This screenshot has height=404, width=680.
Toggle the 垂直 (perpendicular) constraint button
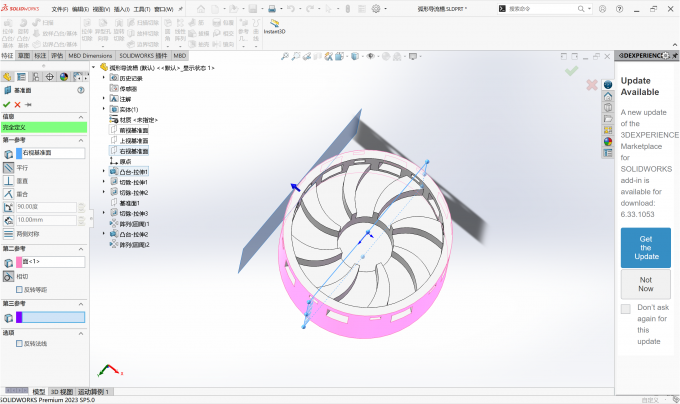pos(8,181)
